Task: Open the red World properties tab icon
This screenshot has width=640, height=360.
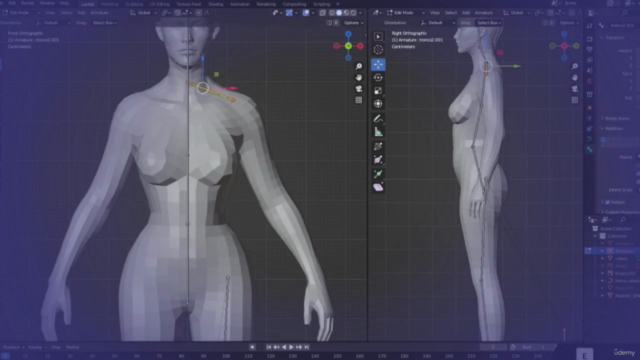Action: point(590,81)
